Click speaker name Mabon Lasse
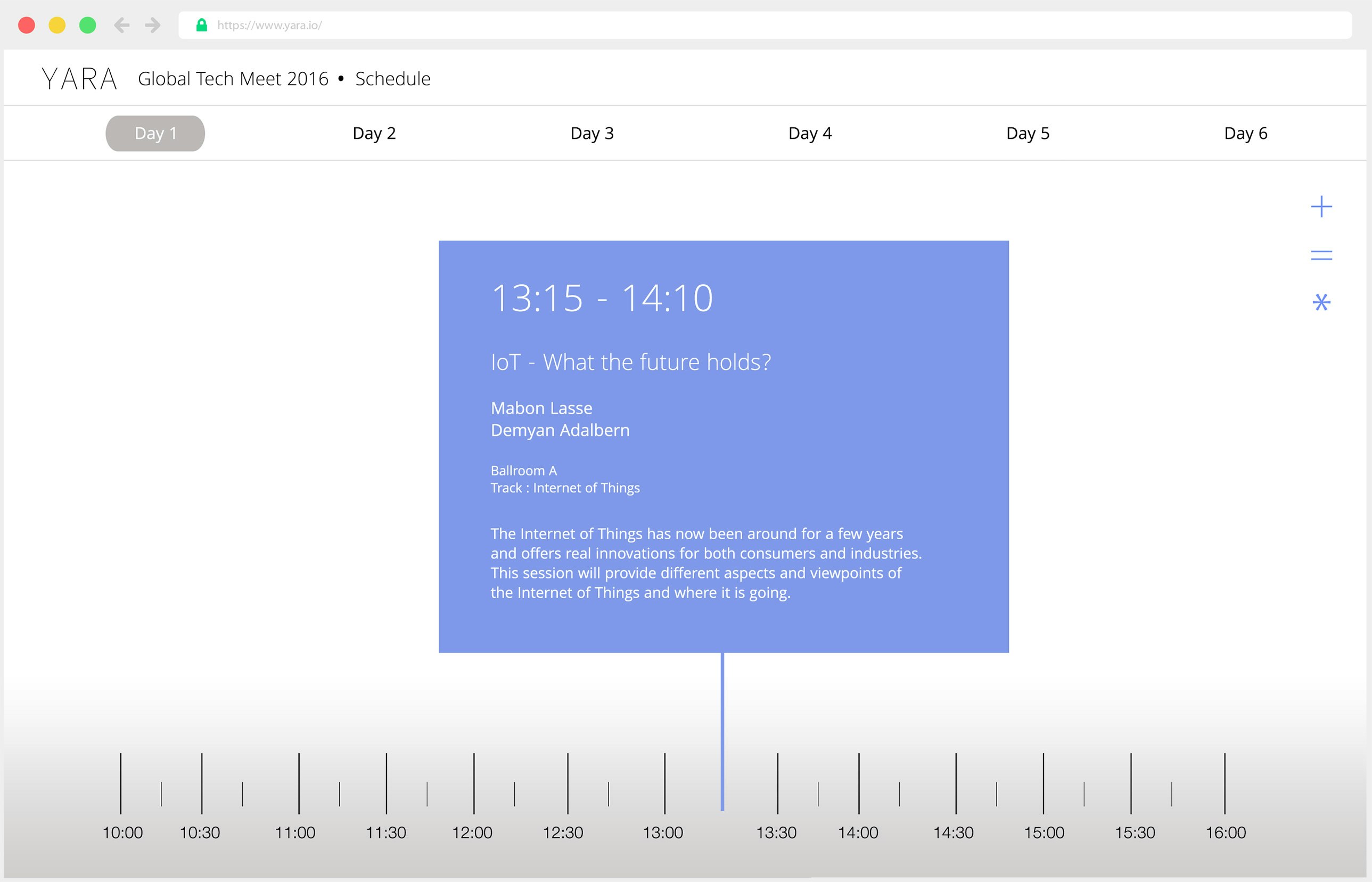Viewport: 1372px width, 882px height. (541, 408)
